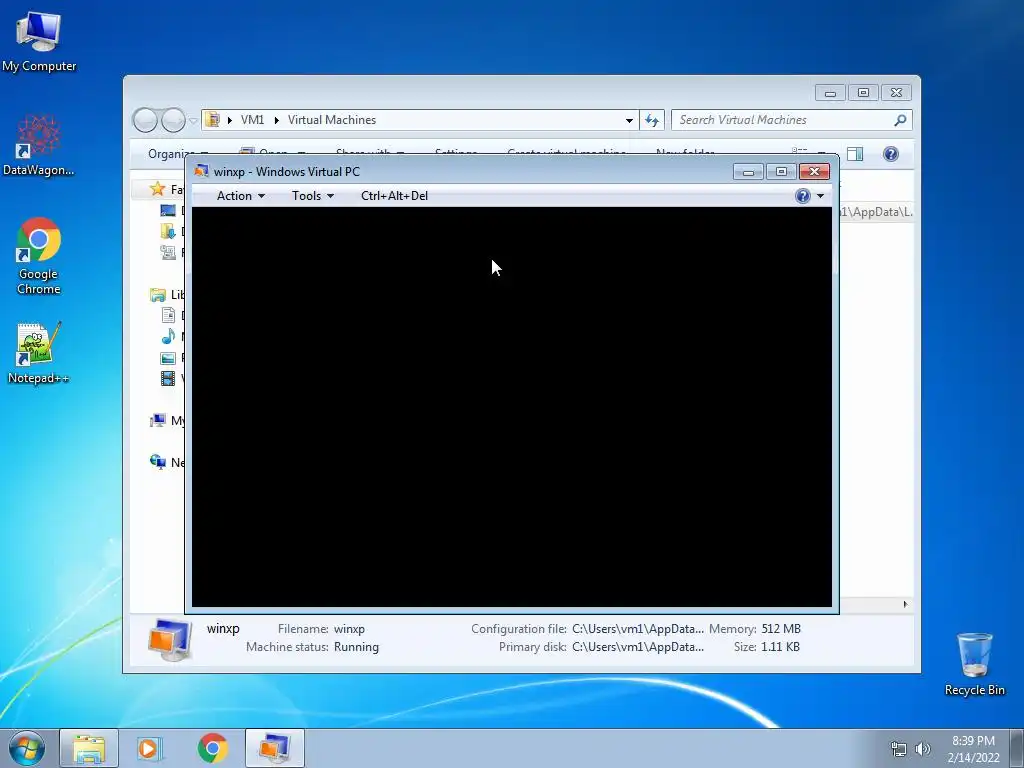Click the volume speaker tray icon

922,749
